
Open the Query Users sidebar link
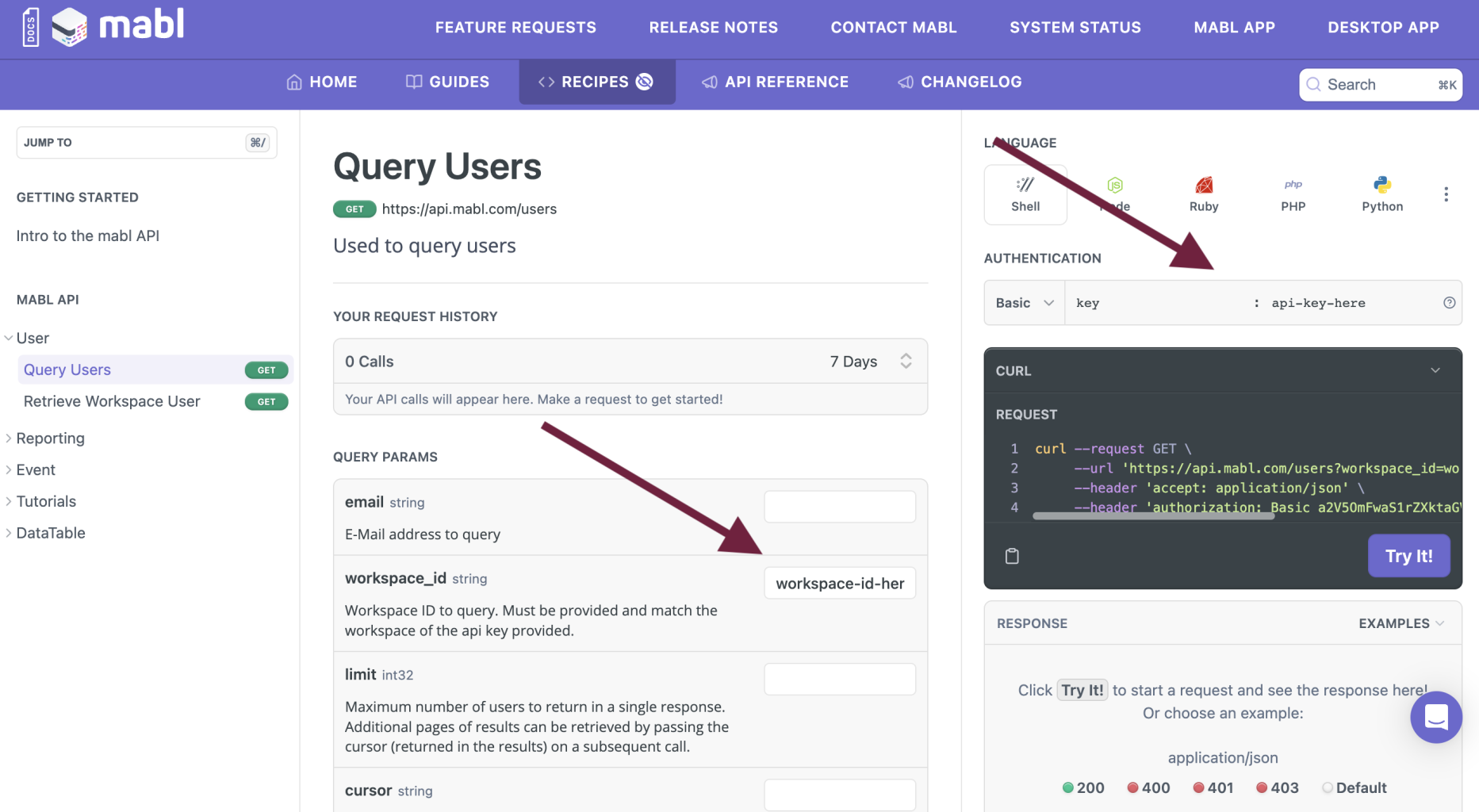pos(67,370)
